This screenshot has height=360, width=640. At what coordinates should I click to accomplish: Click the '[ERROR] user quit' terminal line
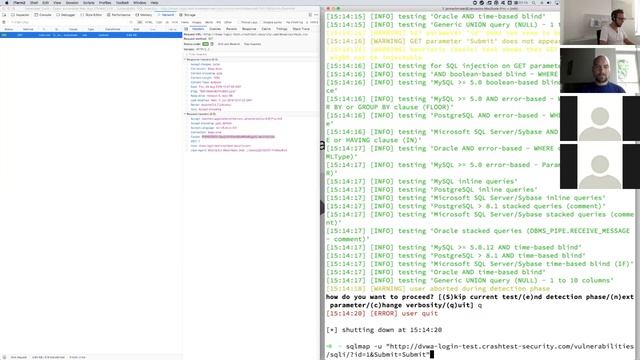coord(382,313)
